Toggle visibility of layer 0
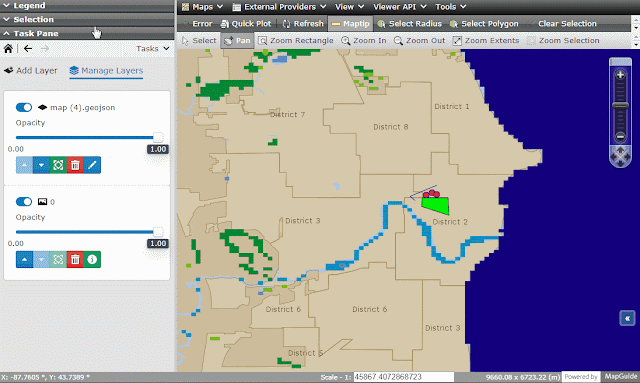Viewport: 640px width, 383px height. pos(24,202)
